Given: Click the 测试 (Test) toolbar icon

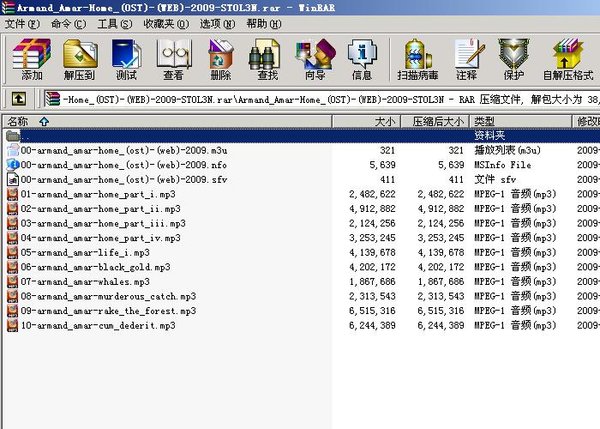Looking at the screenshot, I should point(126,59).
